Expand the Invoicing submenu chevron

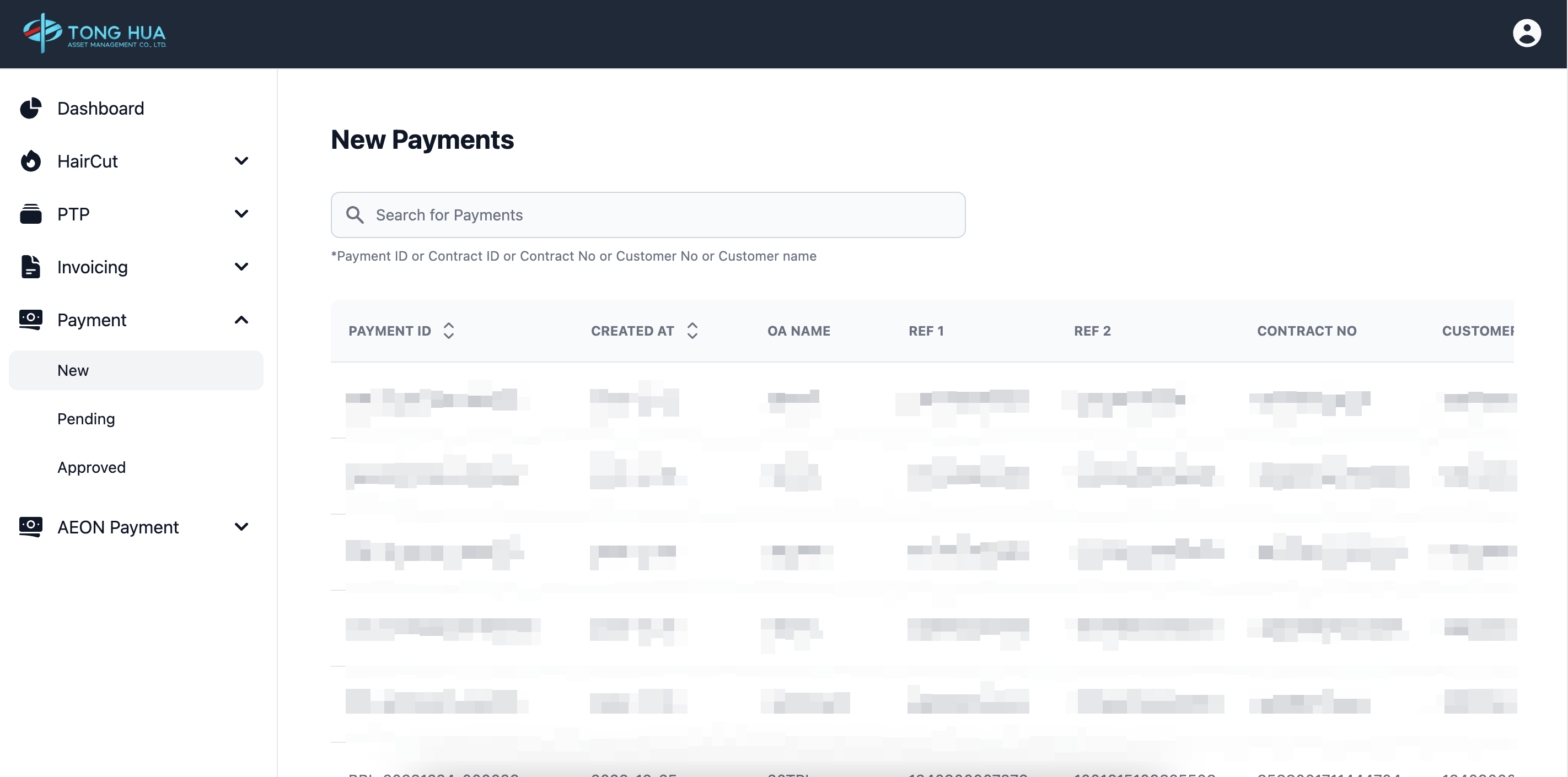click(x=241, y=267)
